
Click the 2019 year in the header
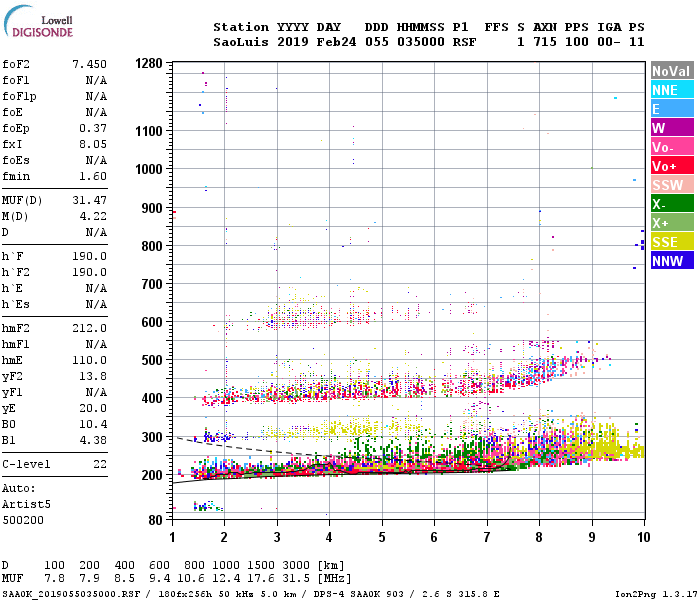pyautogui.click(x=293, y=42)
